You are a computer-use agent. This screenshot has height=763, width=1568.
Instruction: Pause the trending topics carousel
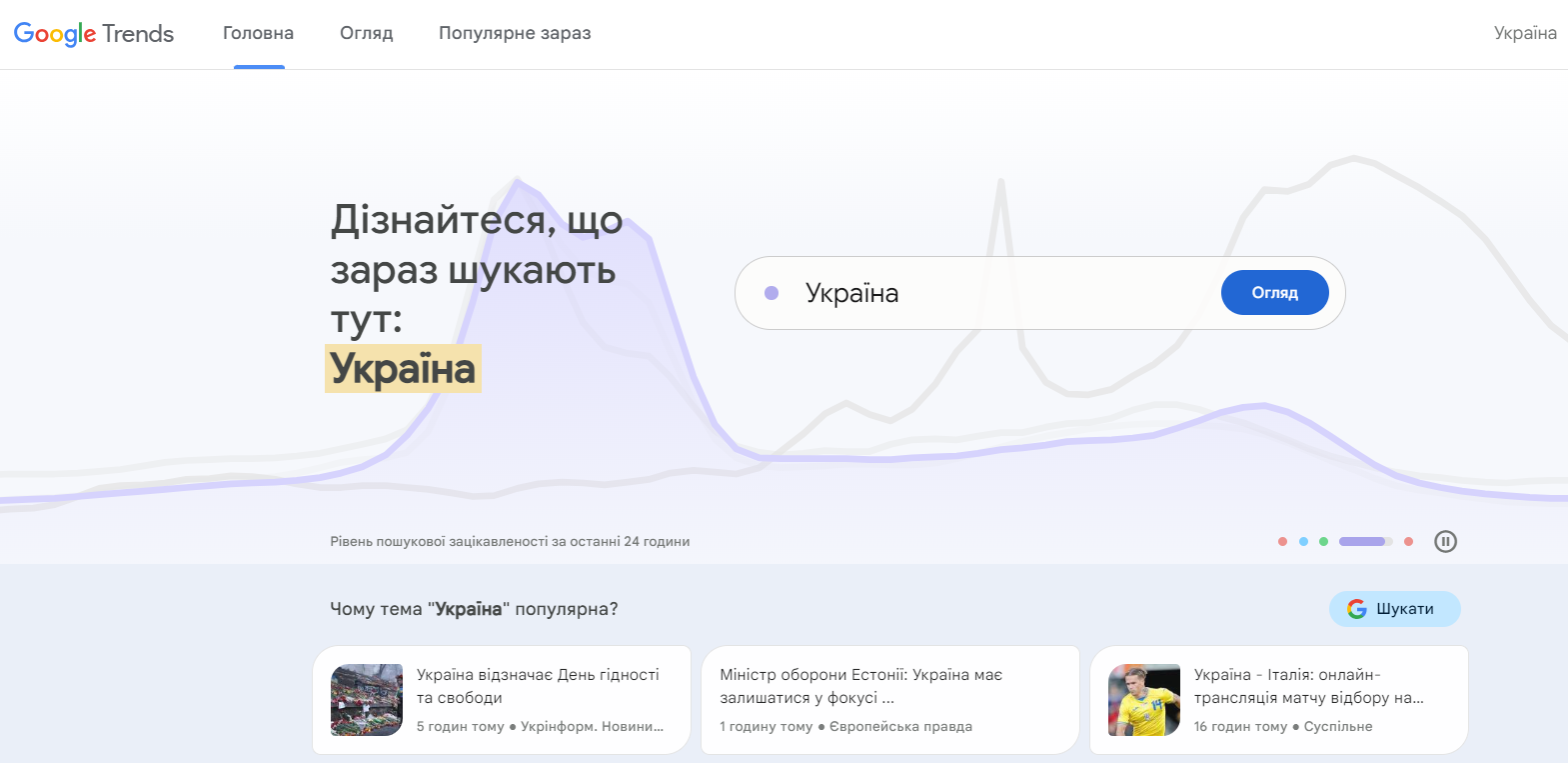[x=1445, y=541]
